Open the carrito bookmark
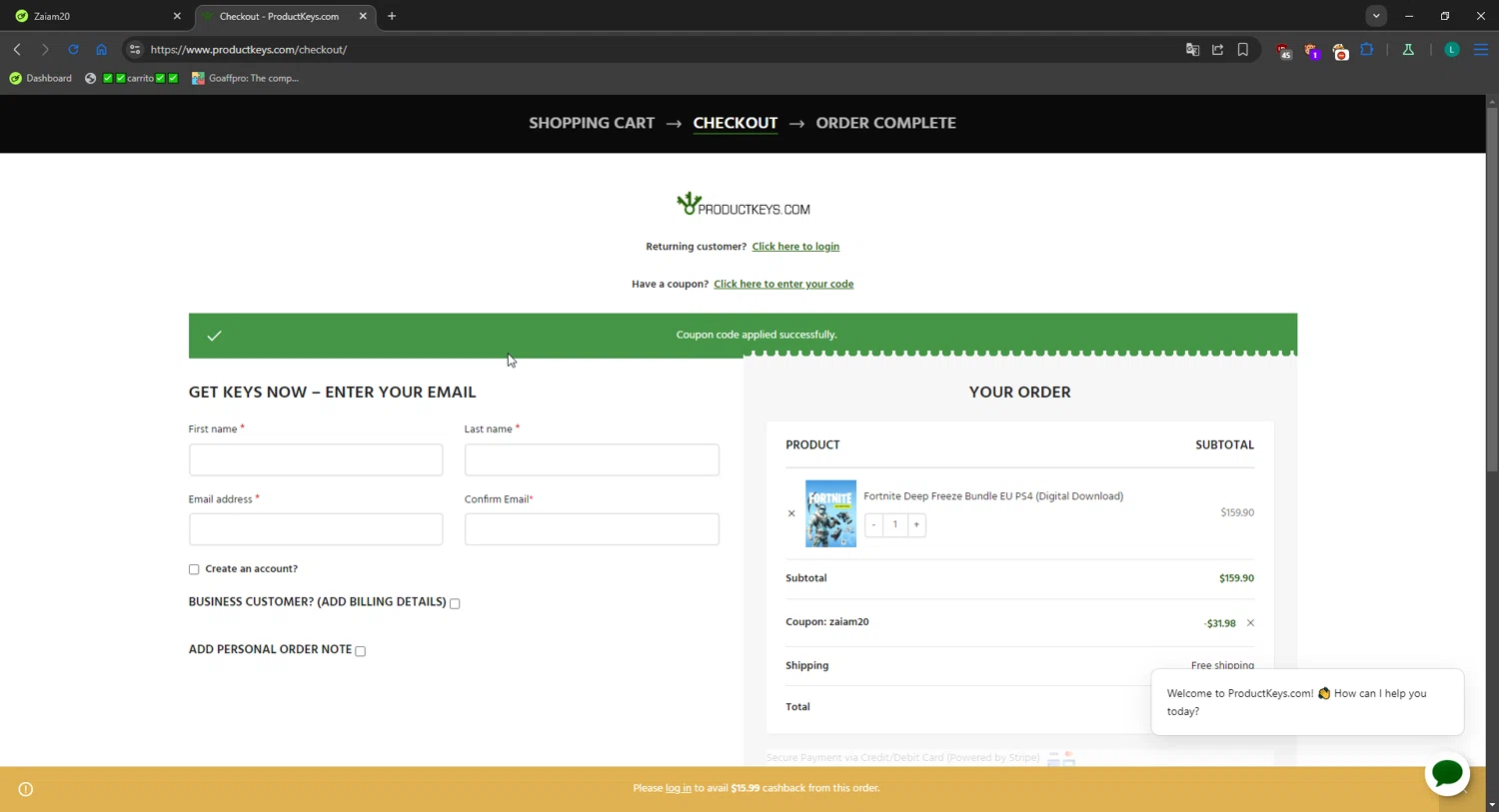Image resolution: width=1499 pixels, height=812 pixels. pyautogui.click(x=132, y=78)
